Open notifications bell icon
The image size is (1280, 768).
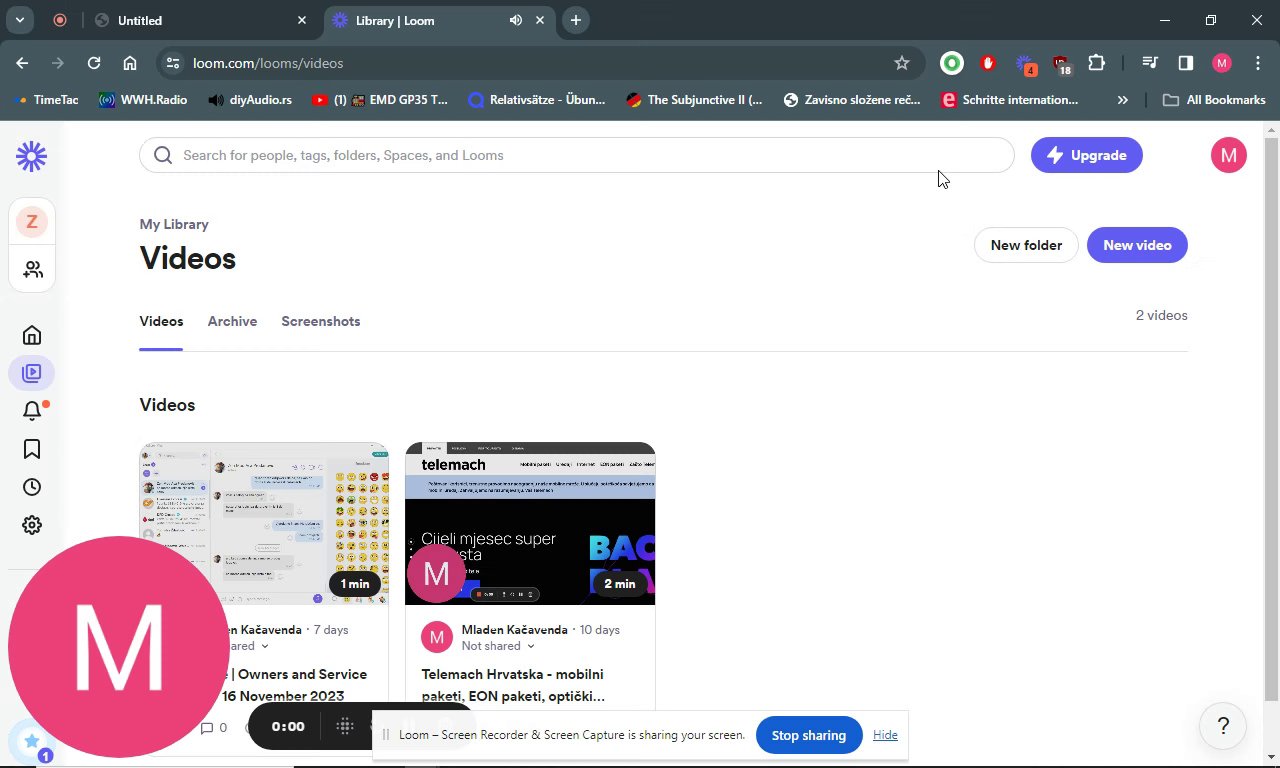tap(32, 411)
